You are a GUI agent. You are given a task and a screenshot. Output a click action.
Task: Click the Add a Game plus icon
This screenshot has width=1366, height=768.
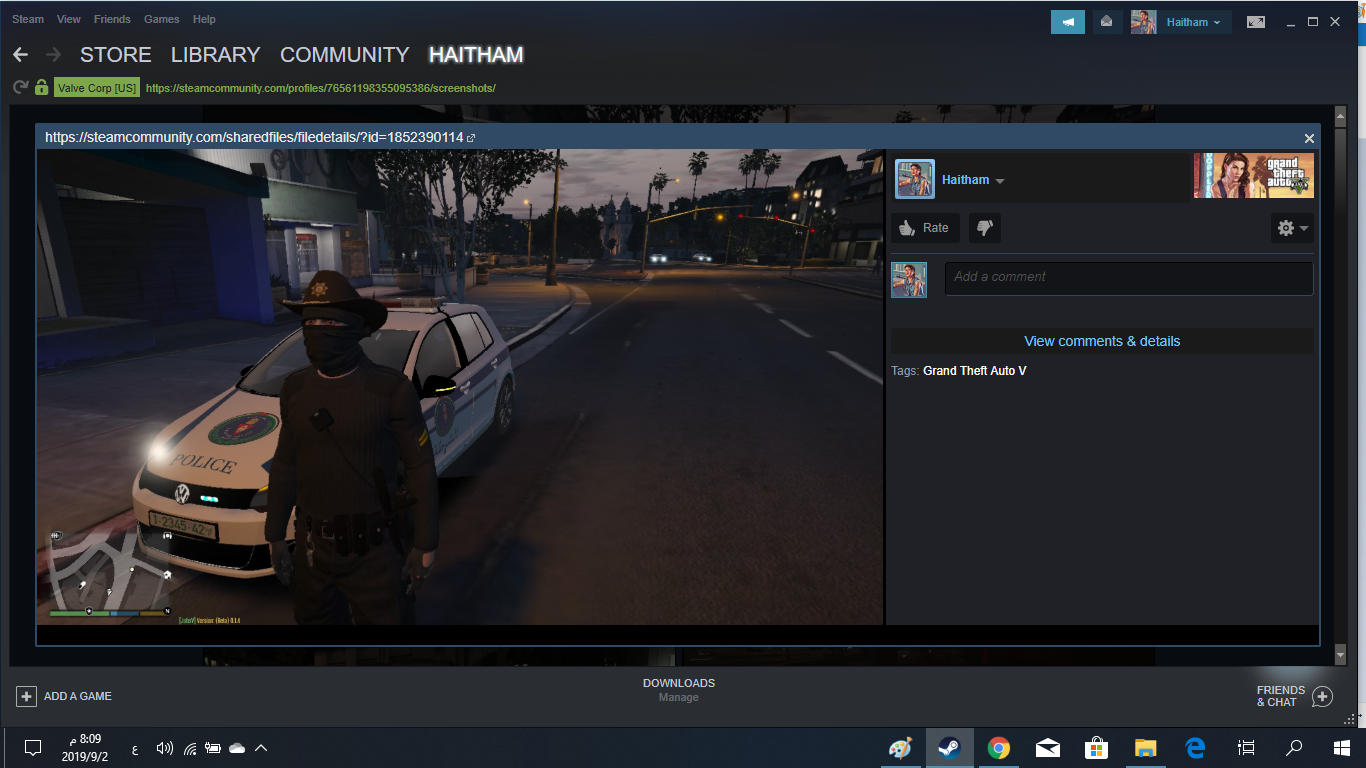coord(27,696)
